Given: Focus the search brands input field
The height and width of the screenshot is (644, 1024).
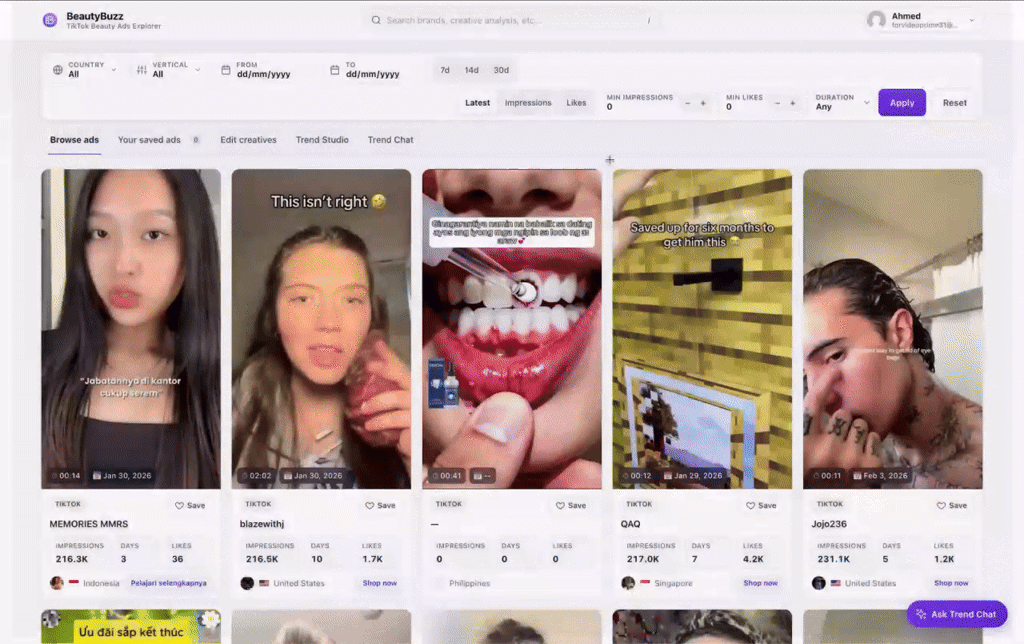Looking at the screenshot, I should tap(516, 20).
